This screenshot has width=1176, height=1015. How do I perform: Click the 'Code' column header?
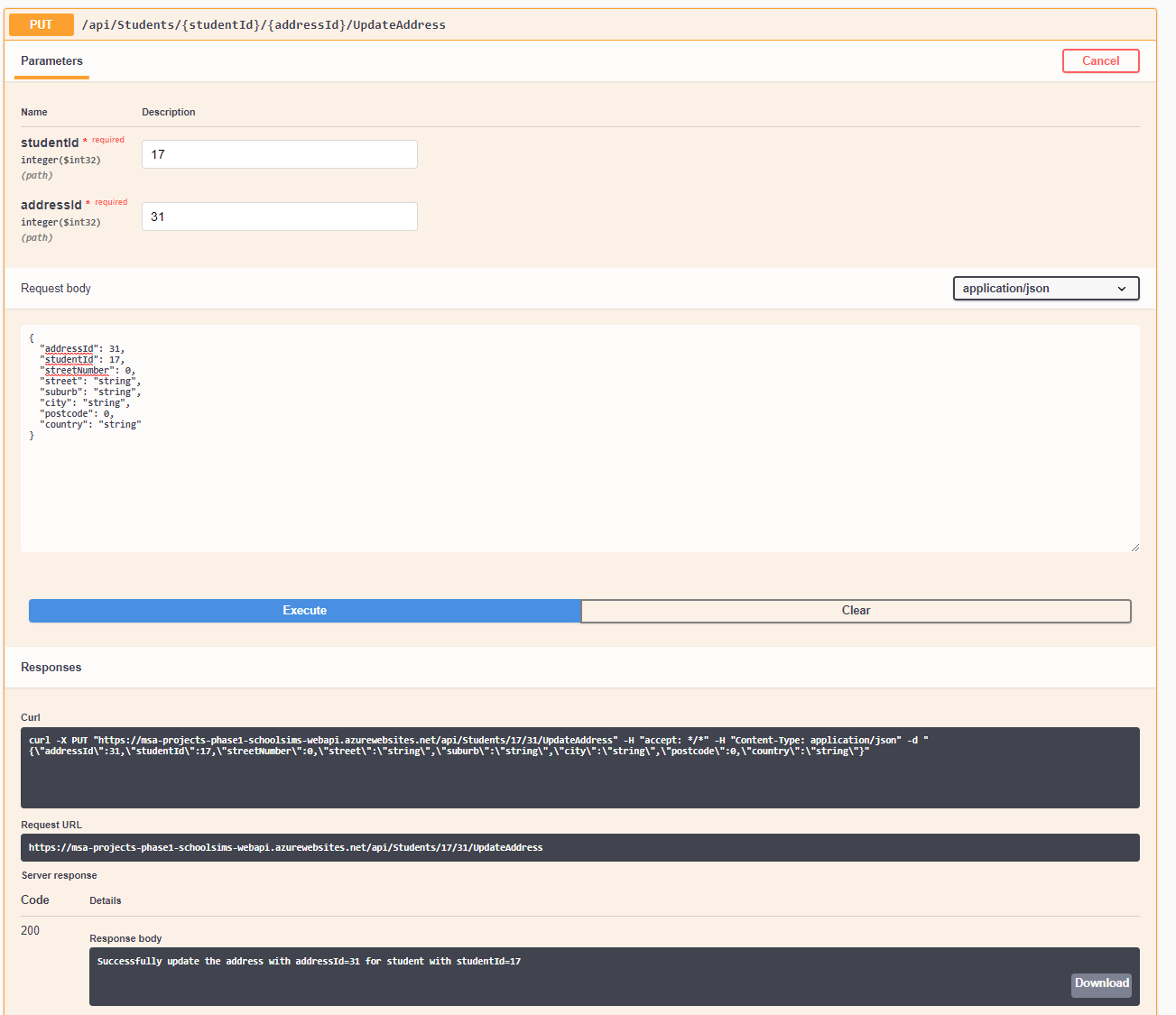coord(35,900)
